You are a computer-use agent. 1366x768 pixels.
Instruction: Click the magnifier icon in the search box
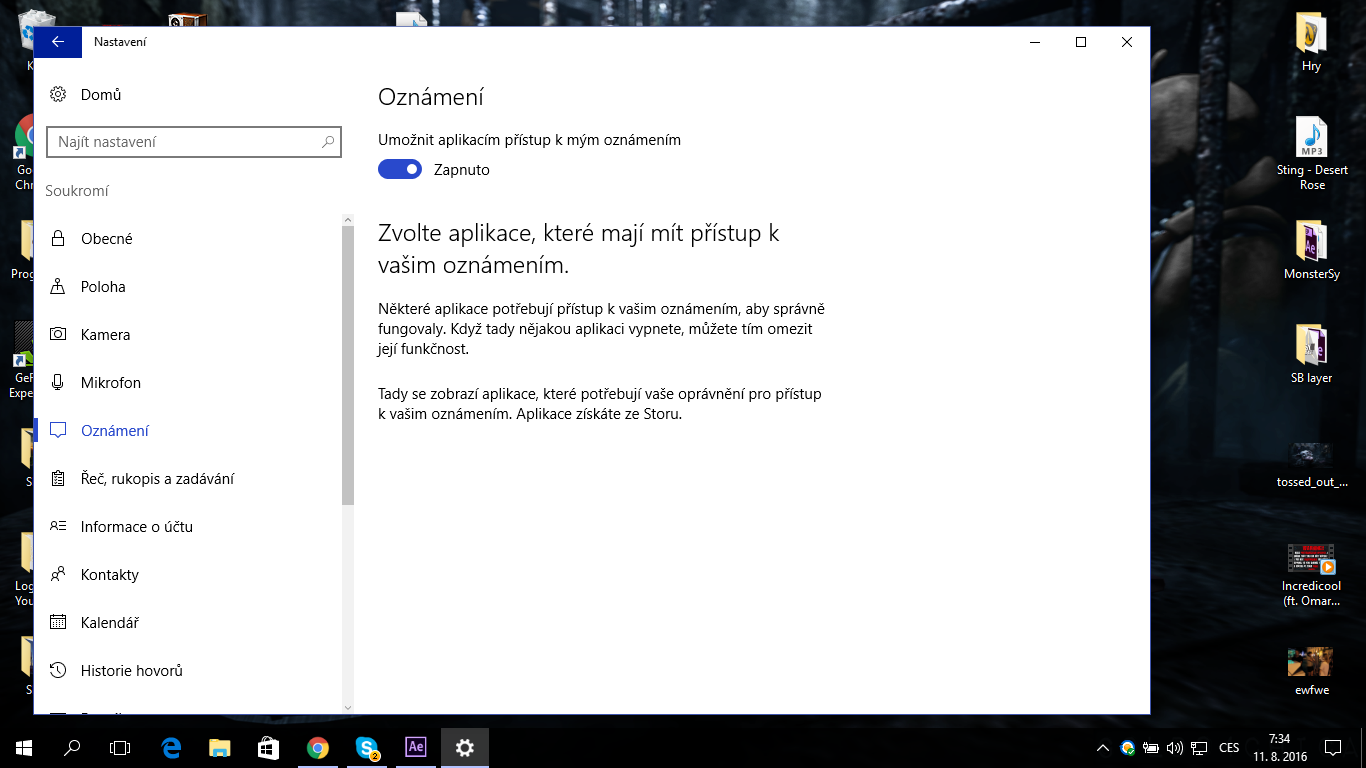click(x=328, y=142)
